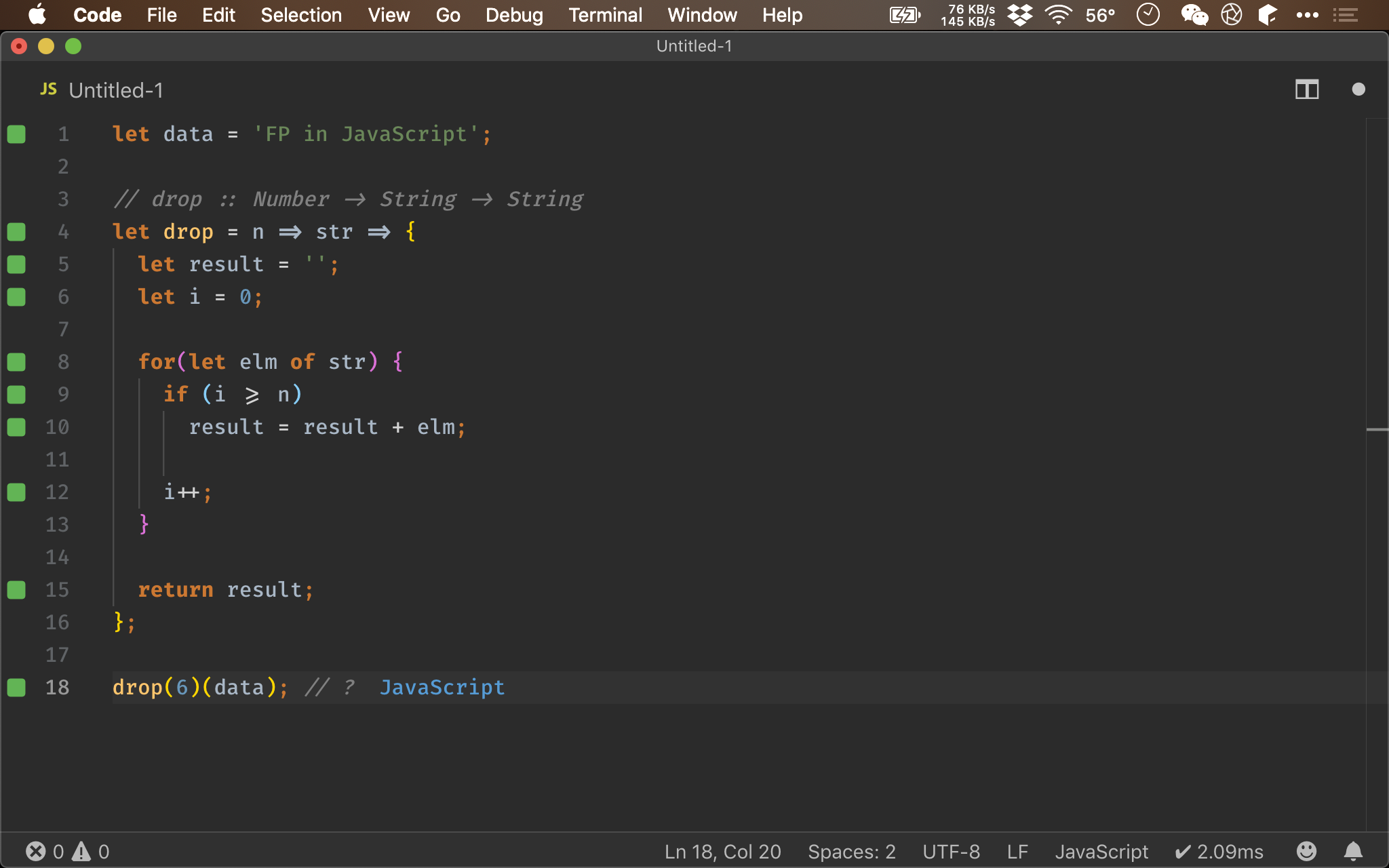Screen dimensions: 1389x868
Task: Click the clock icon in menu bar
Action: 1148,14
